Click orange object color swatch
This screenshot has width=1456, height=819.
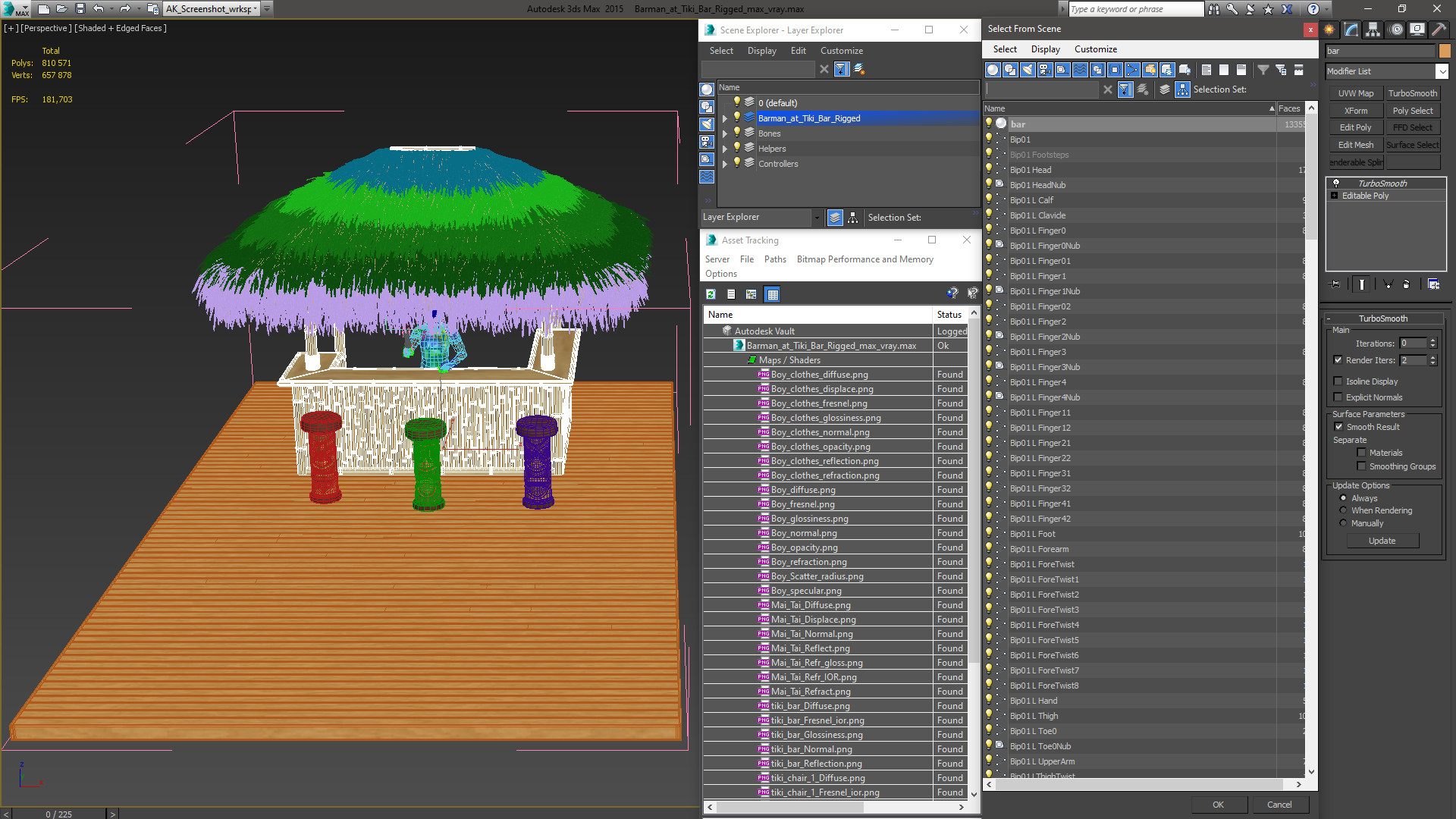pyautogui.click(x=1445, y=51)
